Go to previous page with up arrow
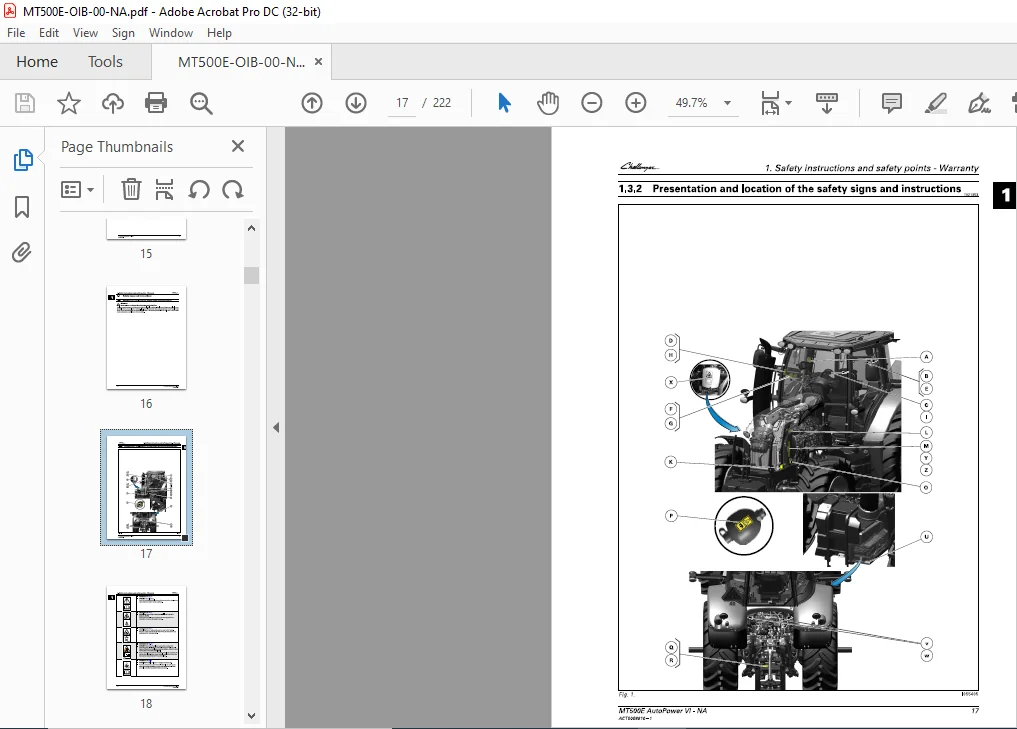The width and height of the screenshot is (1017, 729). (312, 103)
